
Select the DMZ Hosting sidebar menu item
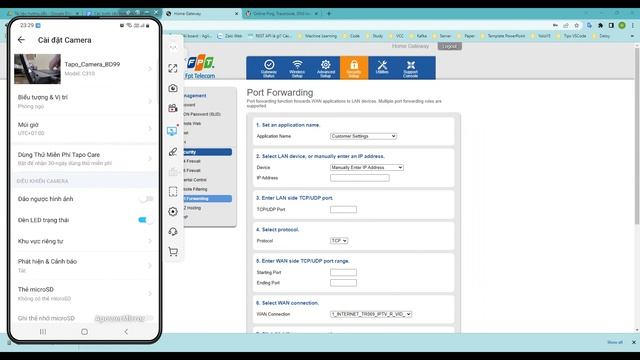[192, 208]
